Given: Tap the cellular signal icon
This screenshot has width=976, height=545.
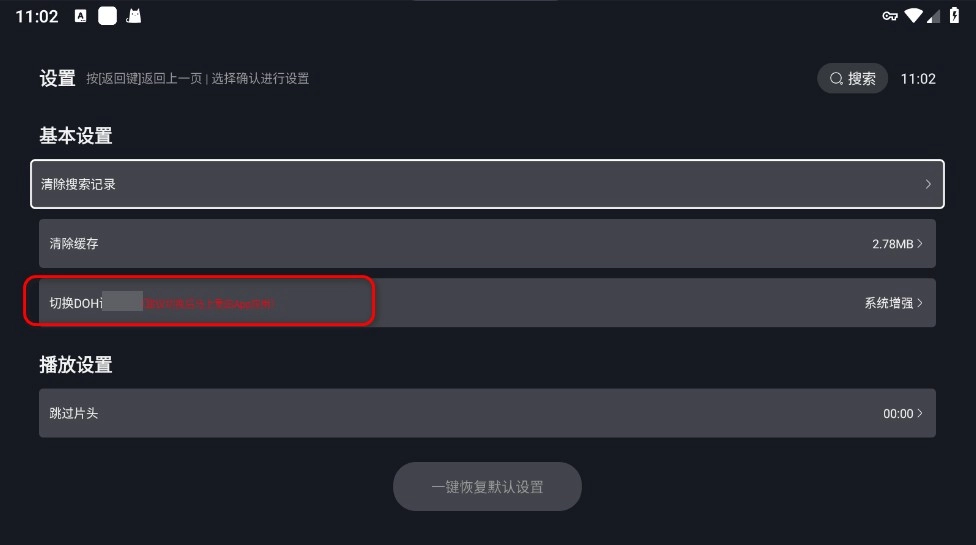Looking at the screenshot, I should coord(934,16).
